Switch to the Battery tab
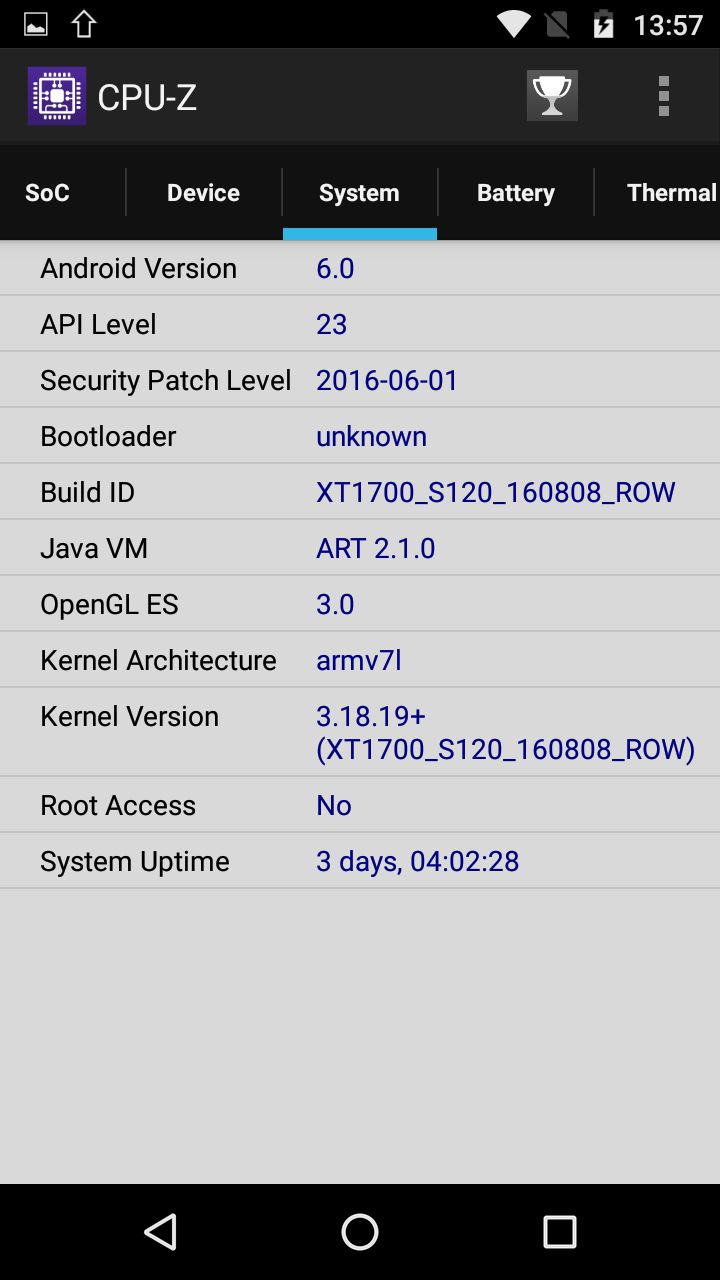The height and width of the screenshot is (1280, 720). [x=515, y=193]
